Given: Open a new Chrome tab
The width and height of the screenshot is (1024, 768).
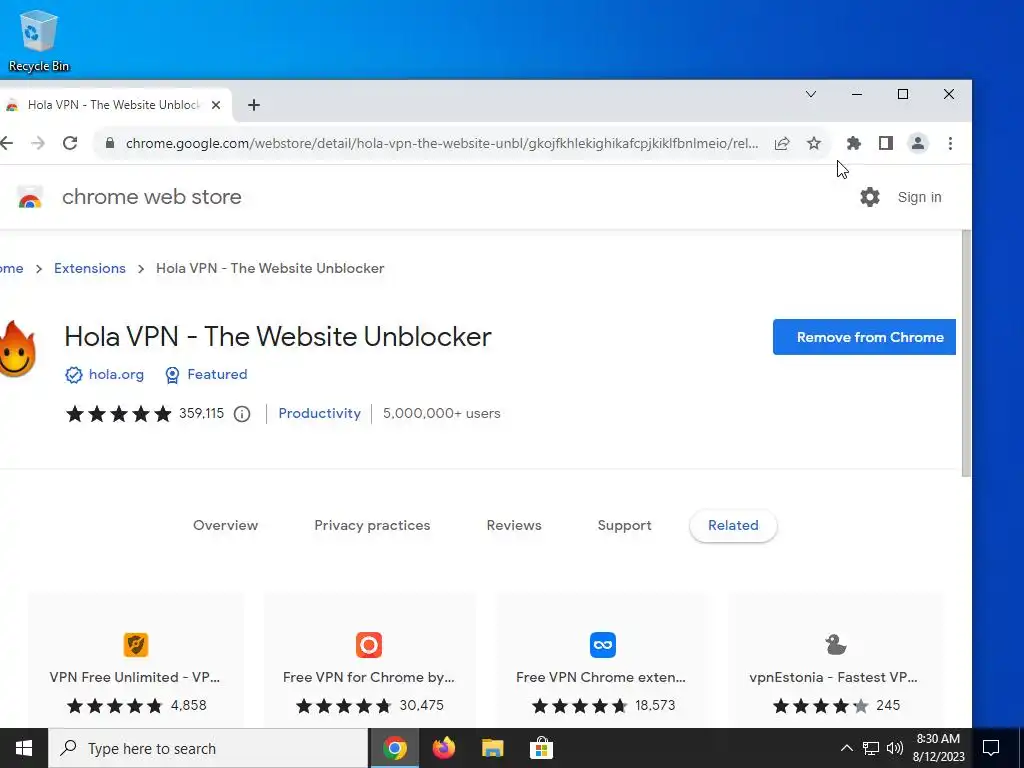Looking at the screenshot, I should (254, 104).
